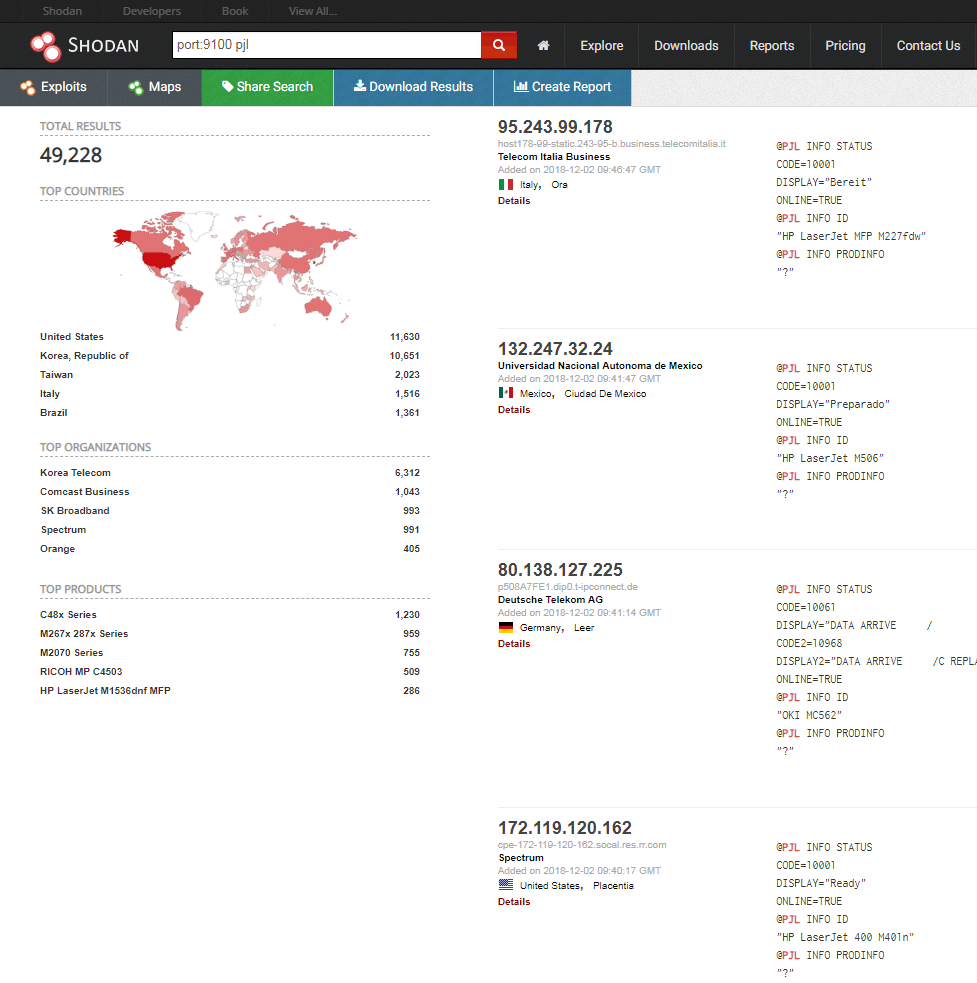Click Shodan in the top bar

pyautogui.click(x=62, y=11)
